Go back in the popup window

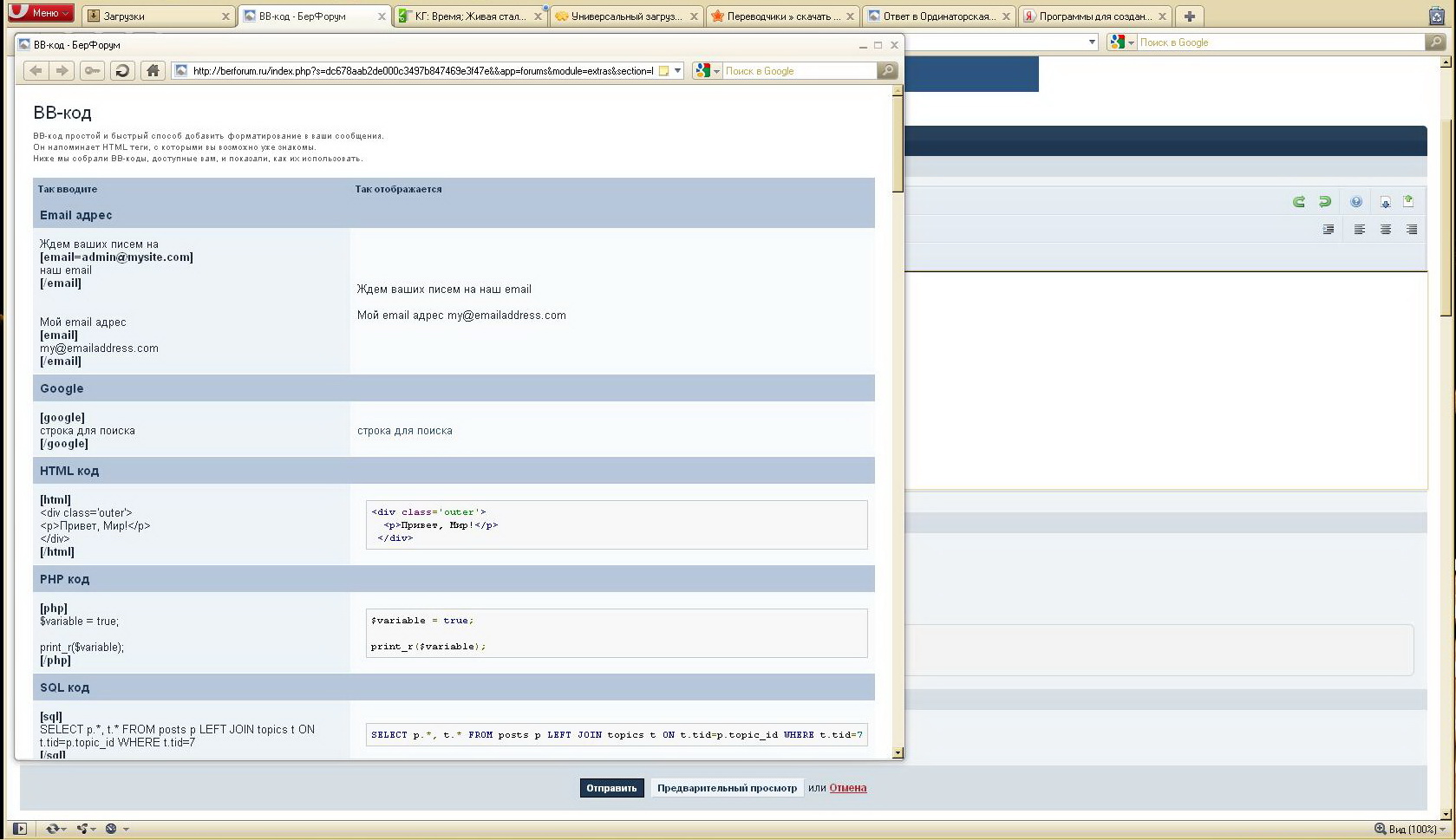[36, 71]
